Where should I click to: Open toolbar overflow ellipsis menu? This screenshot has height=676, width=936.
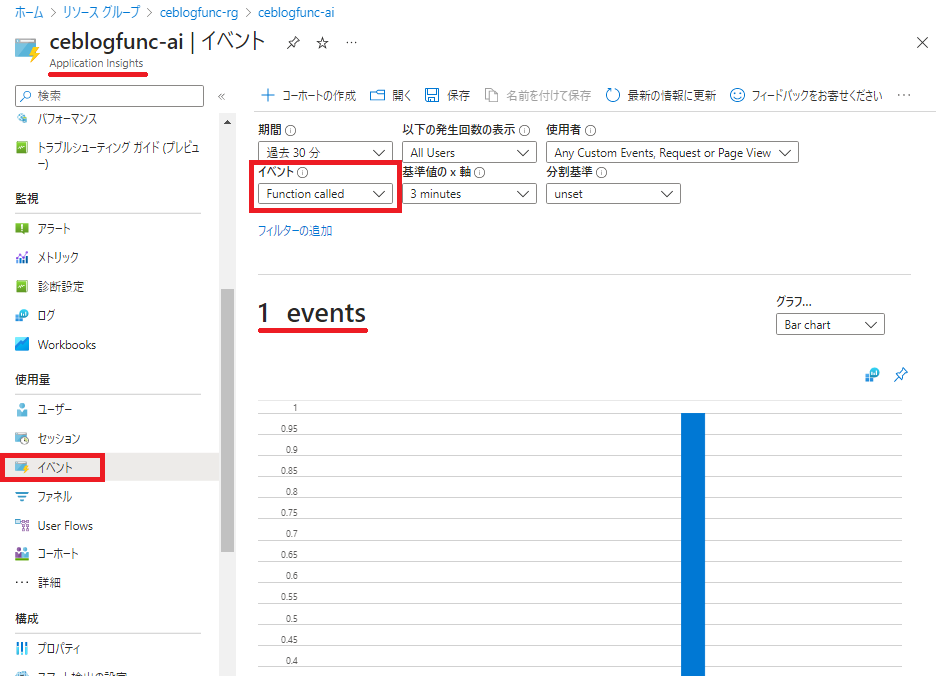click(904, 96)
